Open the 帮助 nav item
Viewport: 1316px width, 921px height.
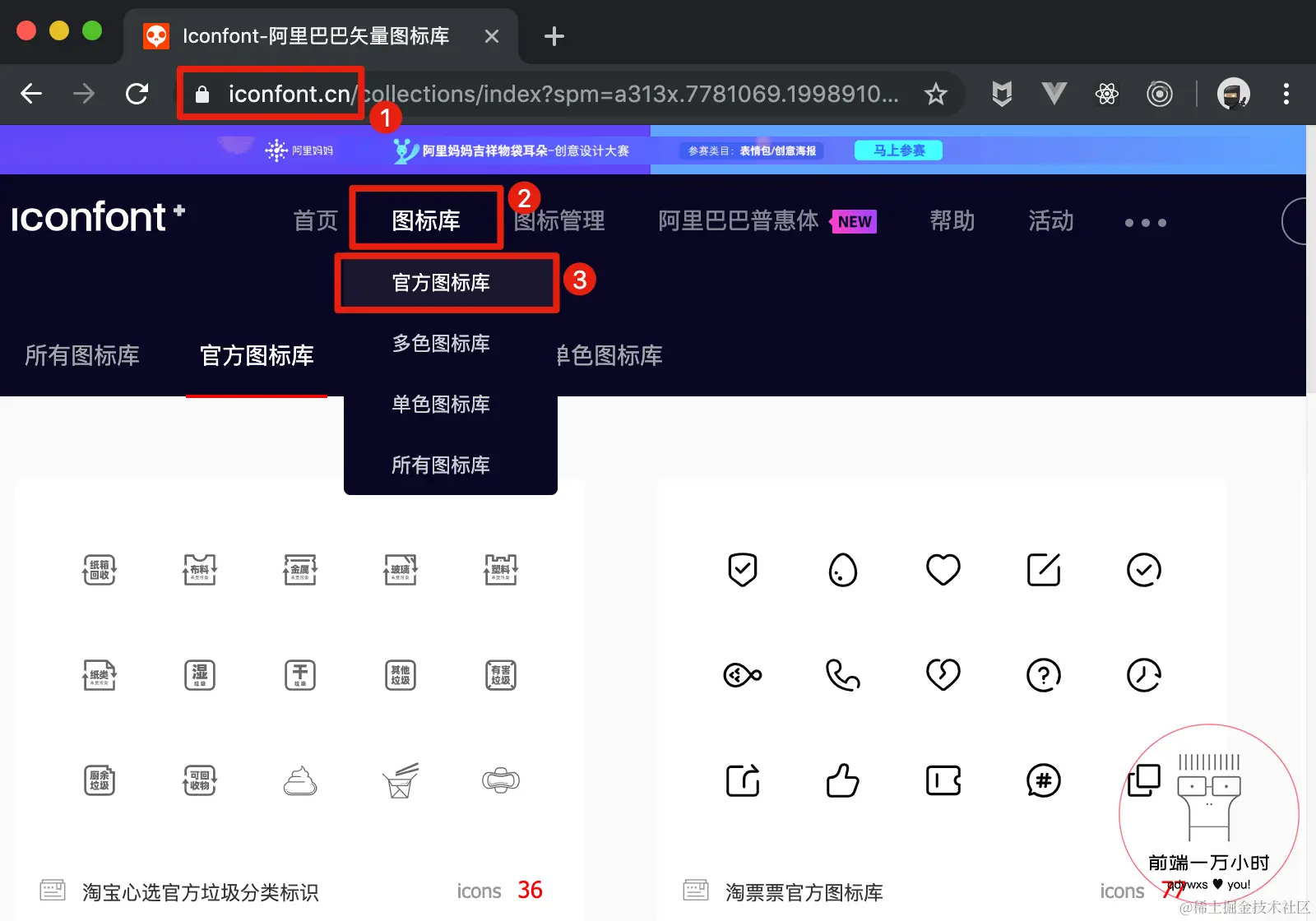(952, 220)
